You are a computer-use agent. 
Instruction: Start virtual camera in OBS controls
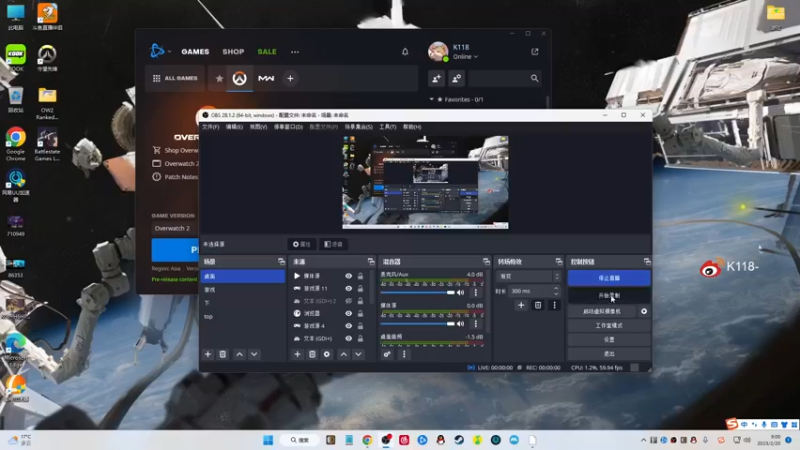[x=602, y=311]
